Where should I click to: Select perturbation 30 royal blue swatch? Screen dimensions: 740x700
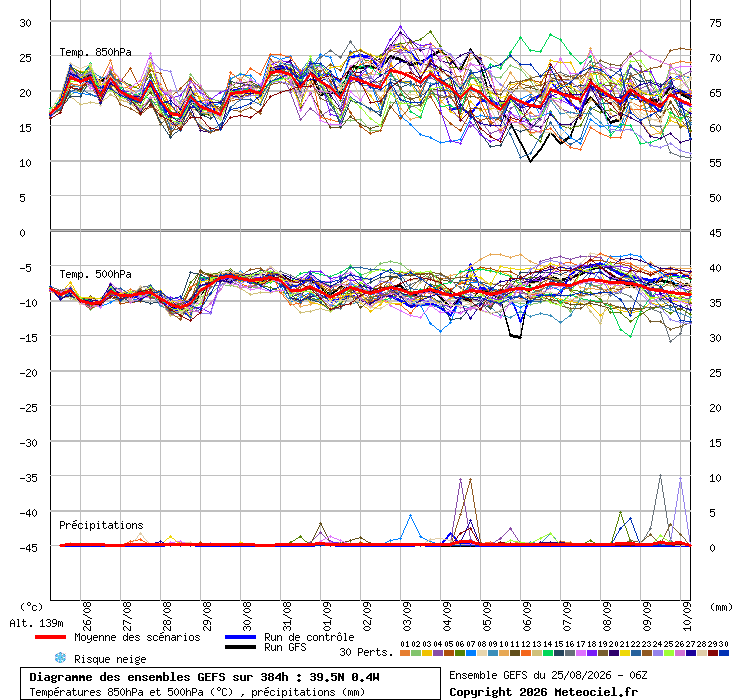pyautogui.click(x=723, y=653)
